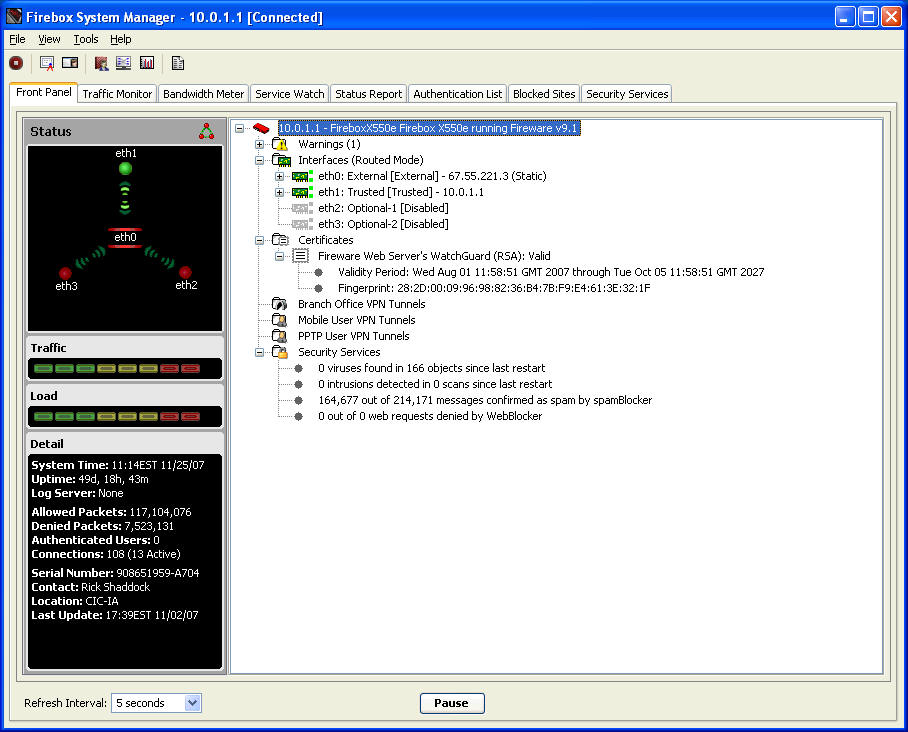908x732 pixels.
Task: Select the eth3: Optional-2 [Disabled] row
Action: [383, 224]
